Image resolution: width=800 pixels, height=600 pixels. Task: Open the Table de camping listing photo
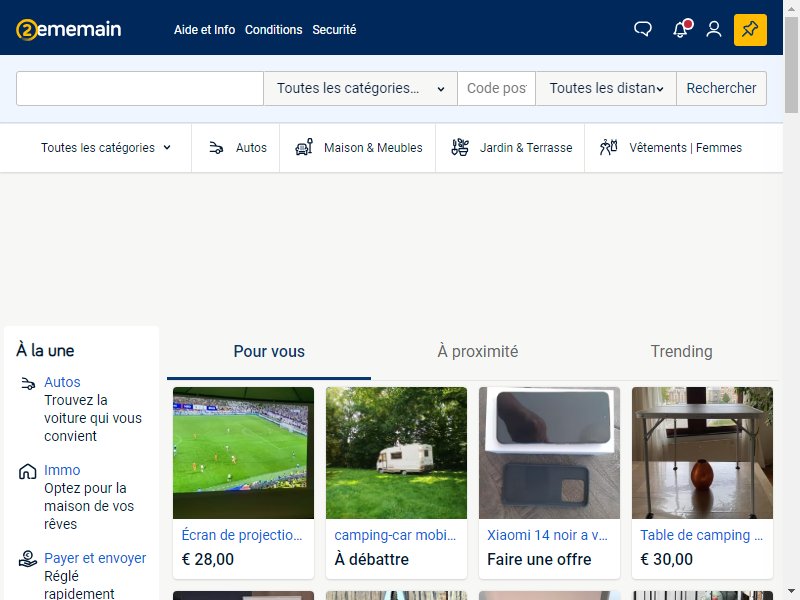click(x=703, y=453)
